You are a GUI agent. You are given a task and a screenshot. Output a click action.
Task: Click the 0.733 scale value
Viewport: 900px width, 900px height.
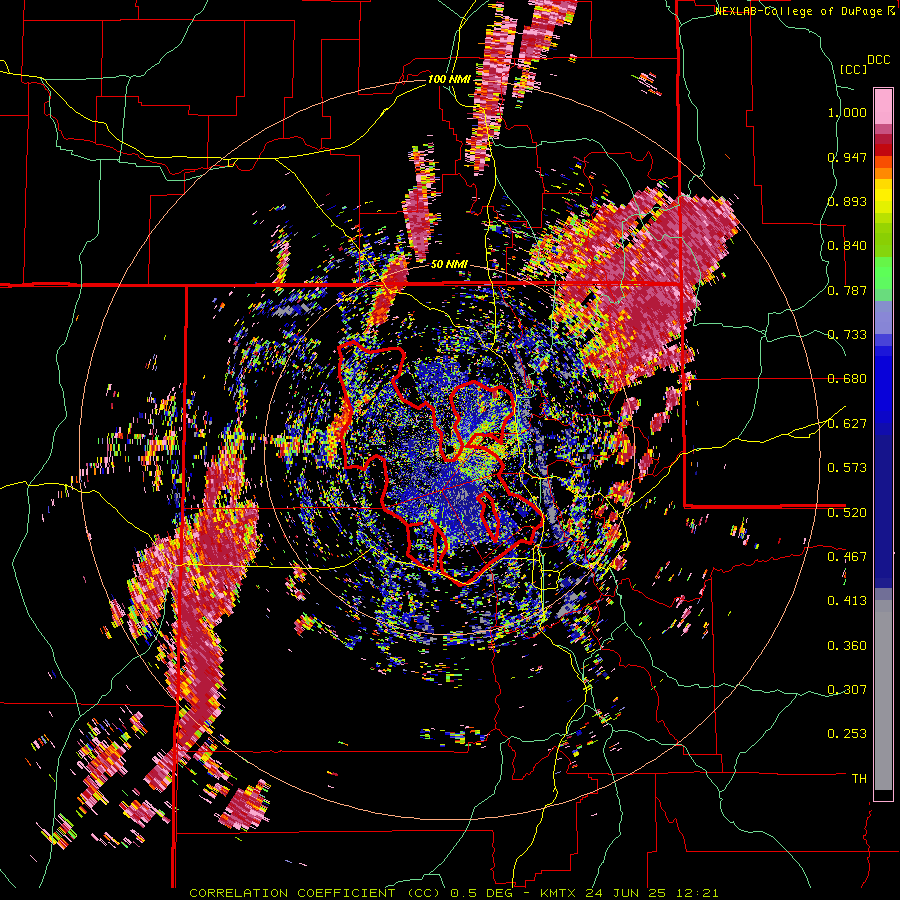click(x=847, y=335)
